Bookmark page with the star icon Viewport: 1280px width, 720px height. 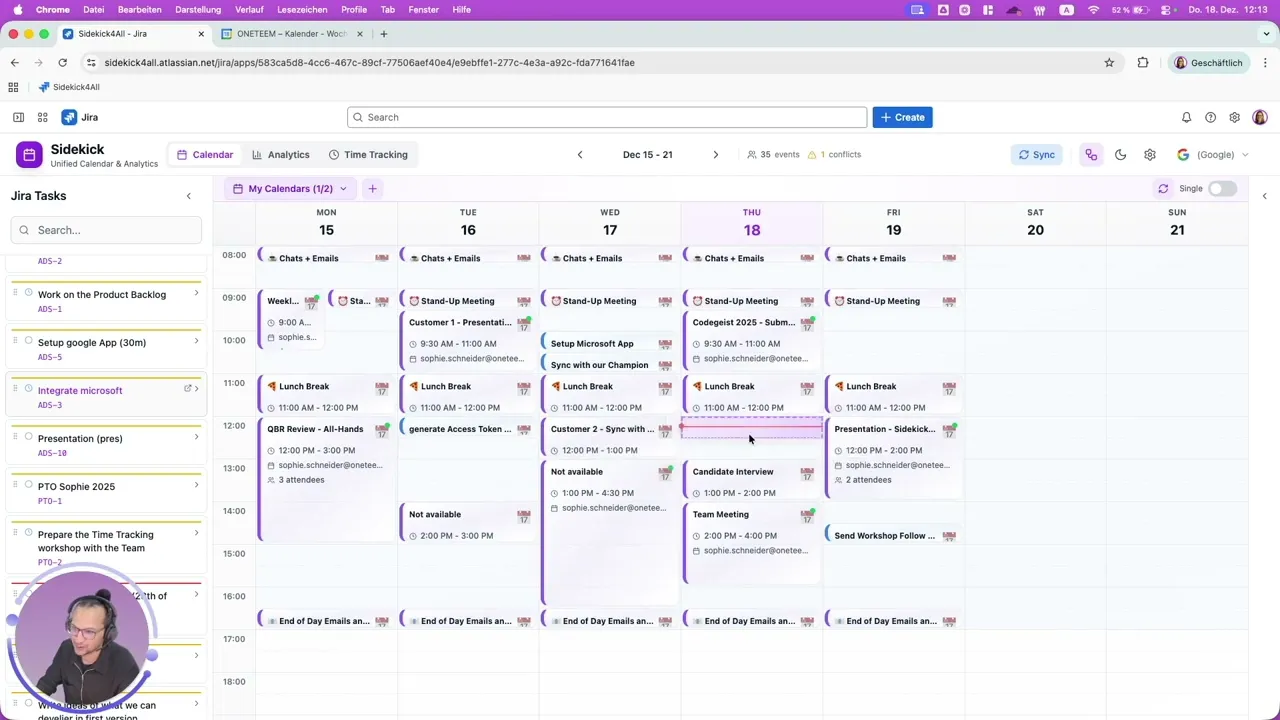tap(1109, 62)
